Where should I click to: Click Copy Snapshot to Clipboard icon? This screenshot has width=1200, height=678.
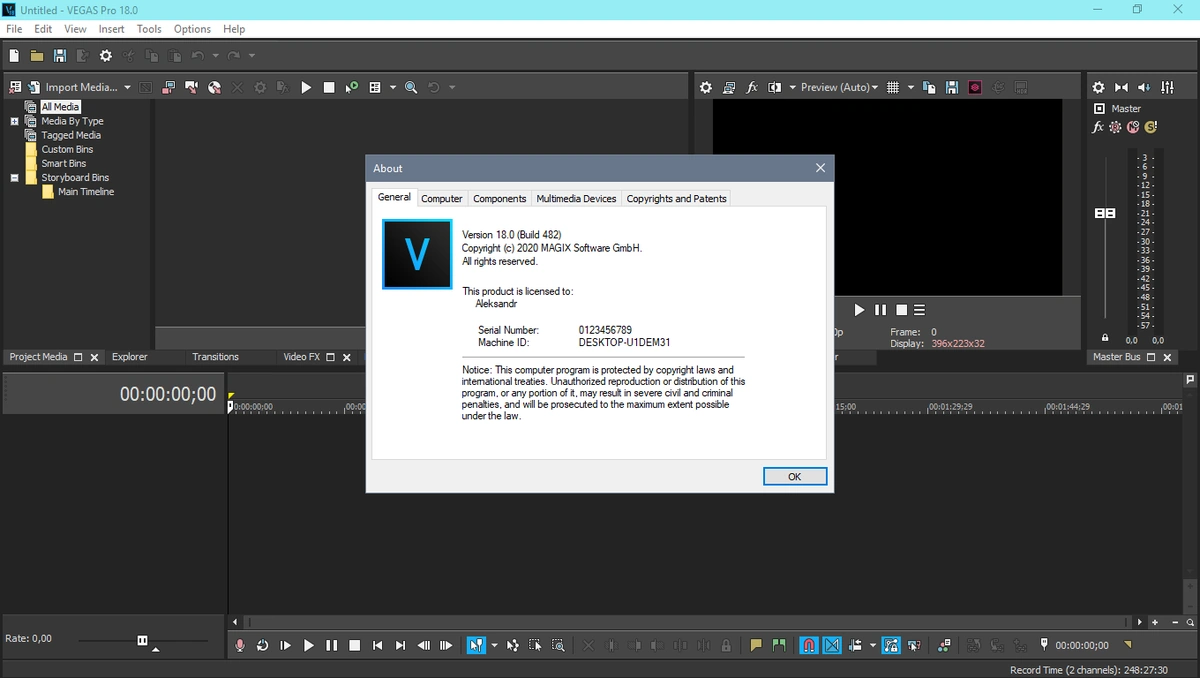pos(929,87)
